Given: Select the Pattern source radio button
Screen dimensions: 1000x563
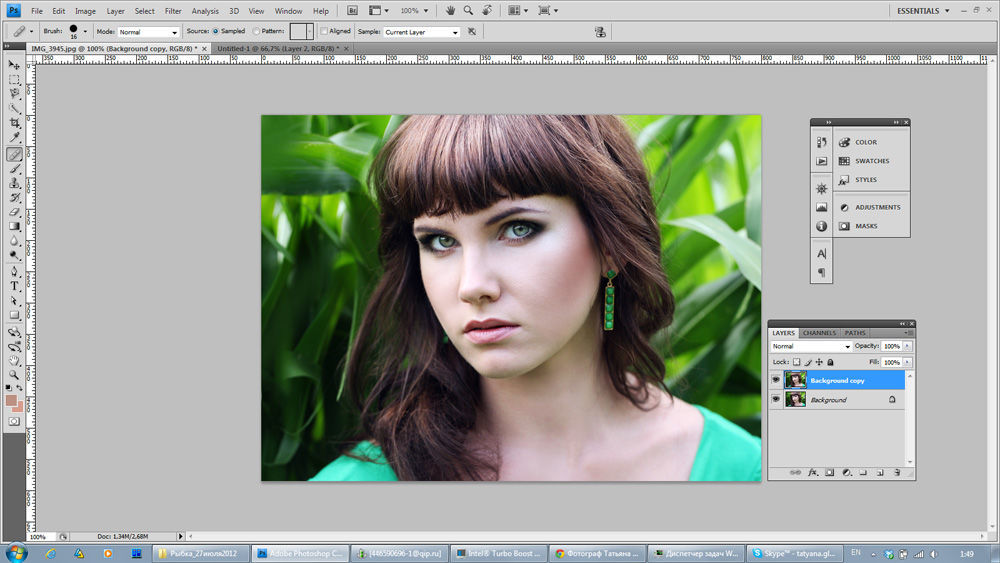Looking at the screenshot, I should click(x=257, y=31).
